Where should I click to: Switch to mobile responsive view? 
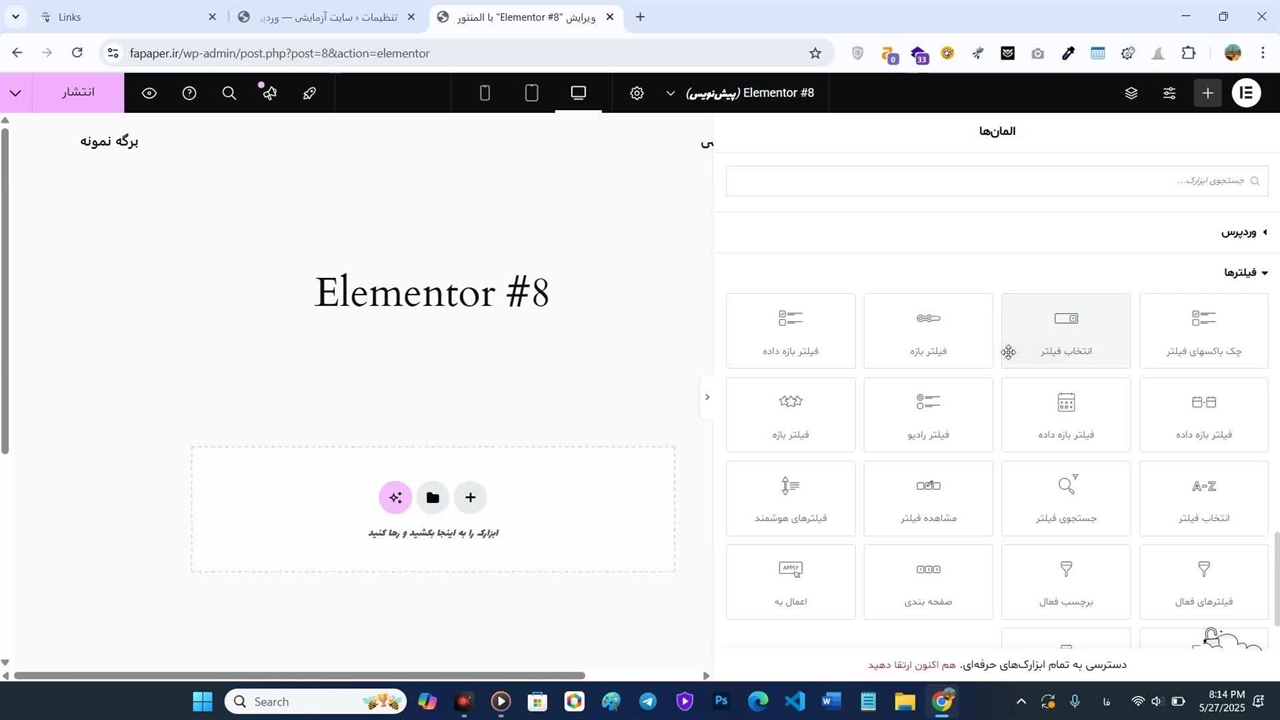485,93
